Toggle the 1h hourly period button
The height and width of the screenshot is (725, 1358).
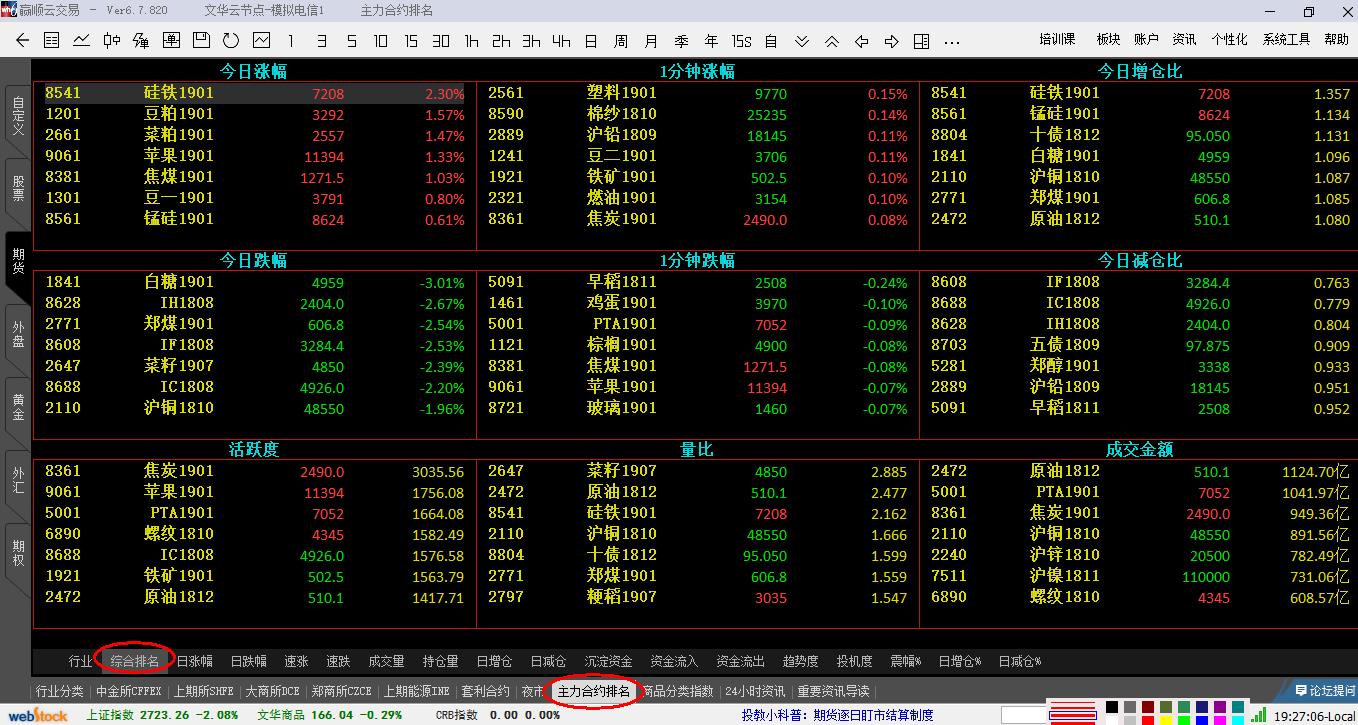click(x=471, y=41)
